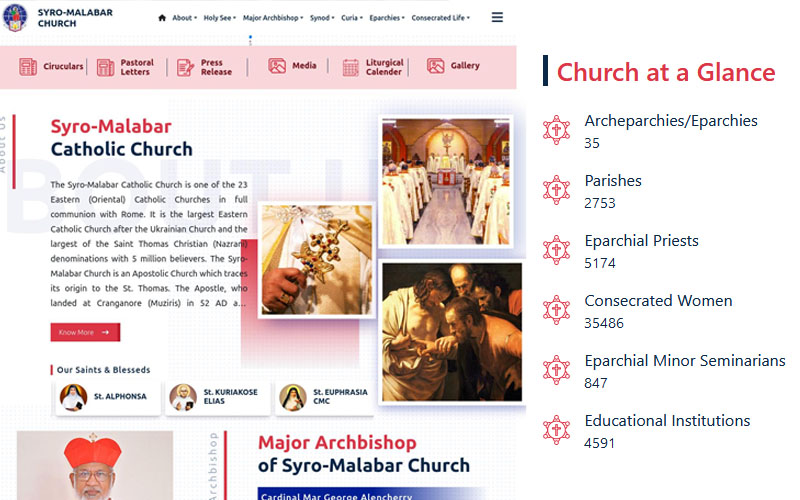Open the St. Euphrasia CMC card
800x500 pixels.
[x=324, y=397]
